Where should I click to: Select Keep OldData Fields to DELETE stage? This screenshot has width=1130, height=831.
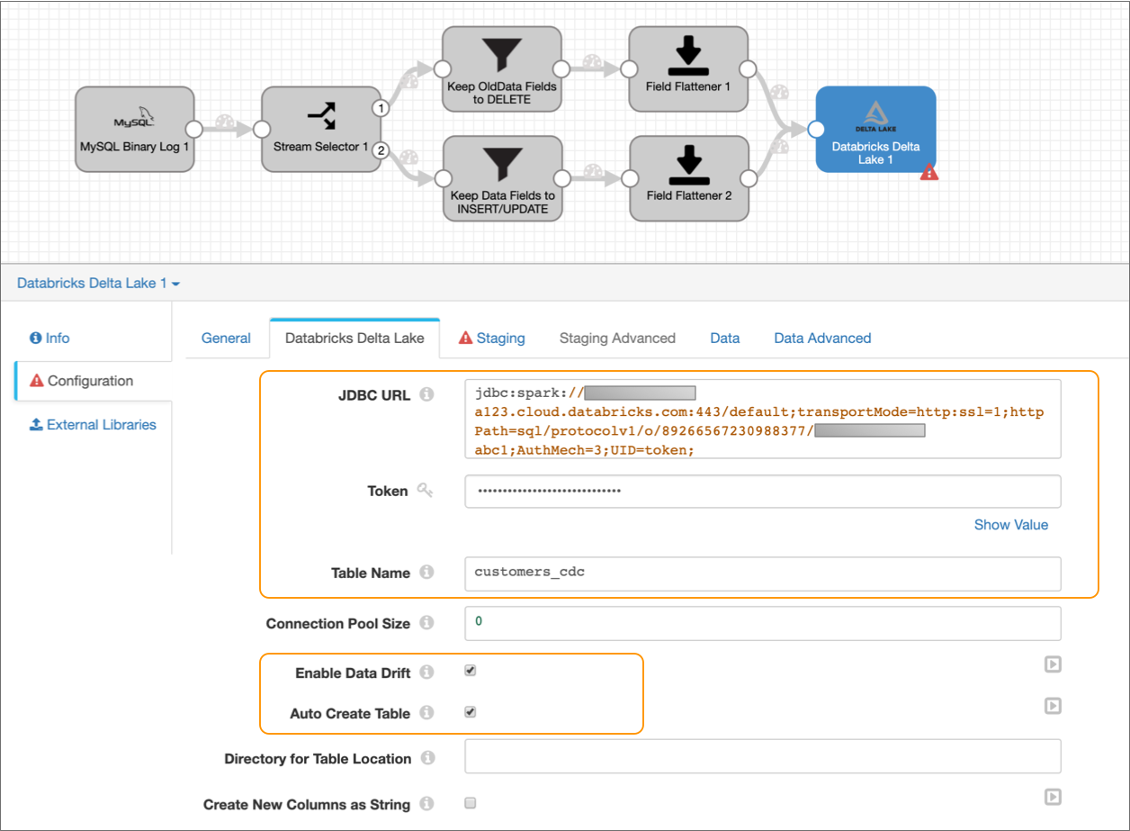[x=502, y=65]
